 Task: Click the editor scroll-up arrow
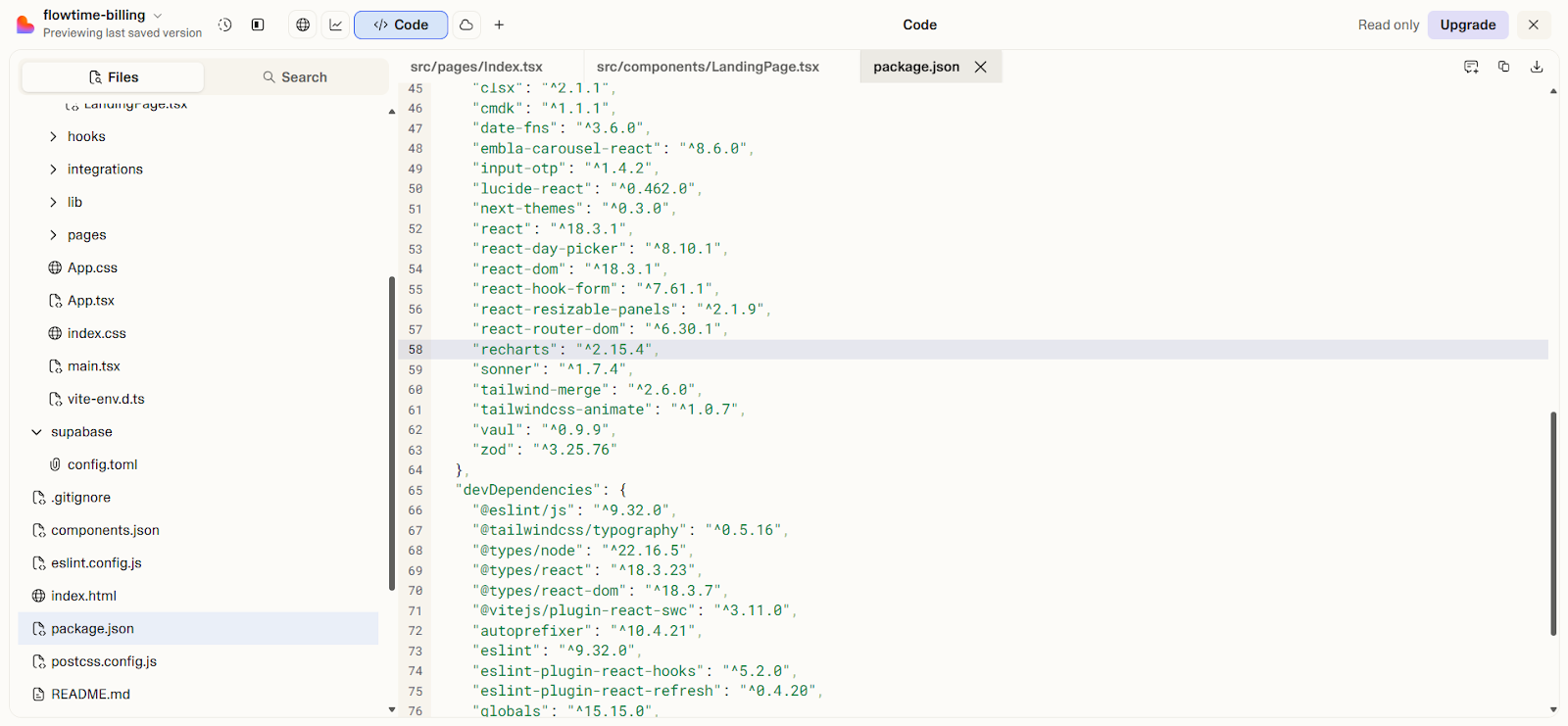(1553, 91)
